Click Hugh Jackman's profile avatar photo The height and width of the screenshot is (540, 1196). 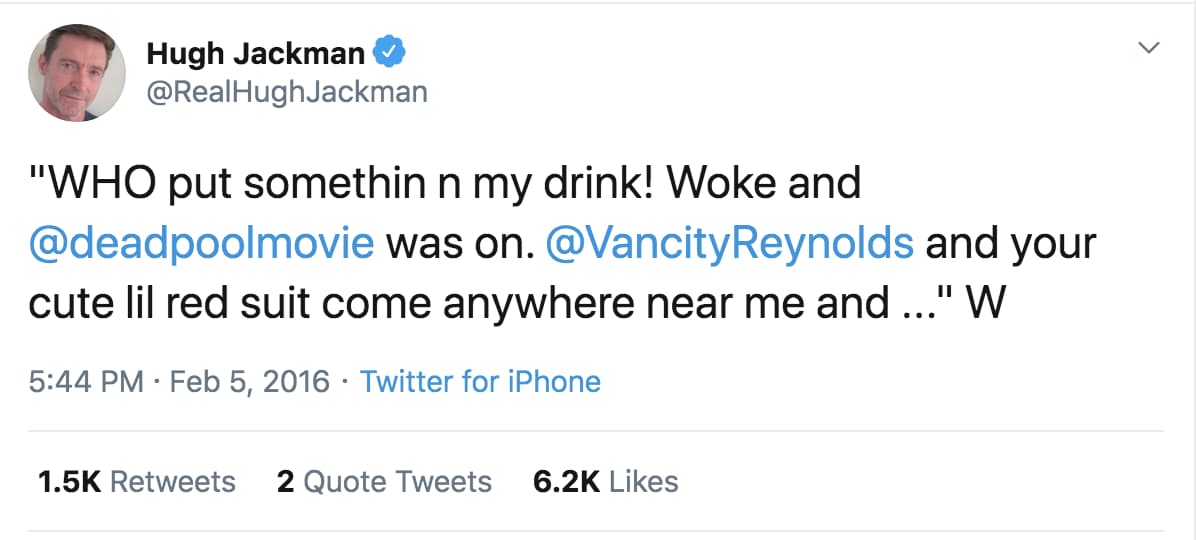76,72
